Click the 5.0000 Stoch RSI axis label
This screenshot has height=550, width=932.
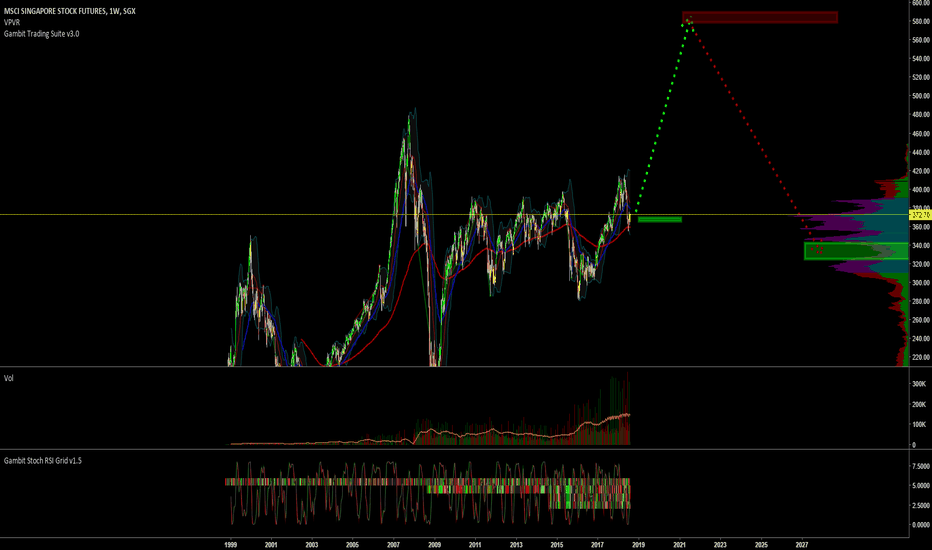(x=921, y=486)
